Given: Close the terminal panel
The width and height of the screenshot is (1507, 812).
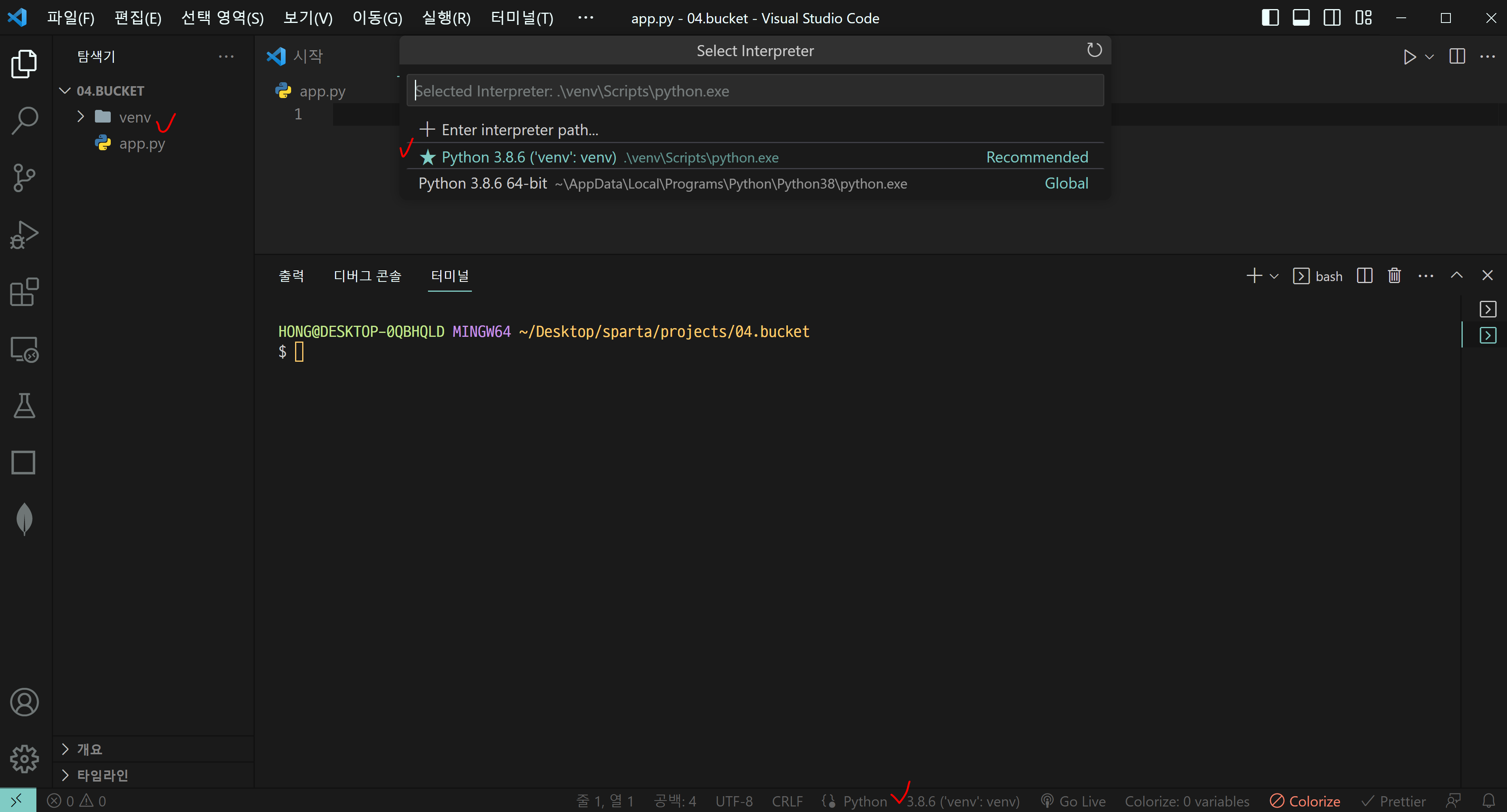Looking at the screenshot, I should [1488, 275].
